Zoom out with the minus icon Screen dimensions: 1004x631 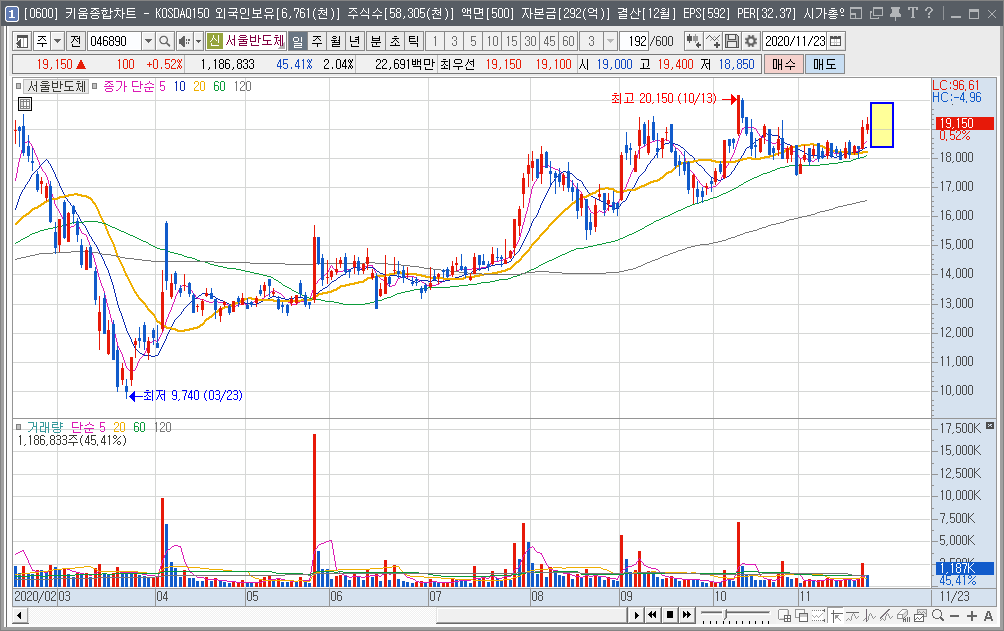click(x=955, y=616)
